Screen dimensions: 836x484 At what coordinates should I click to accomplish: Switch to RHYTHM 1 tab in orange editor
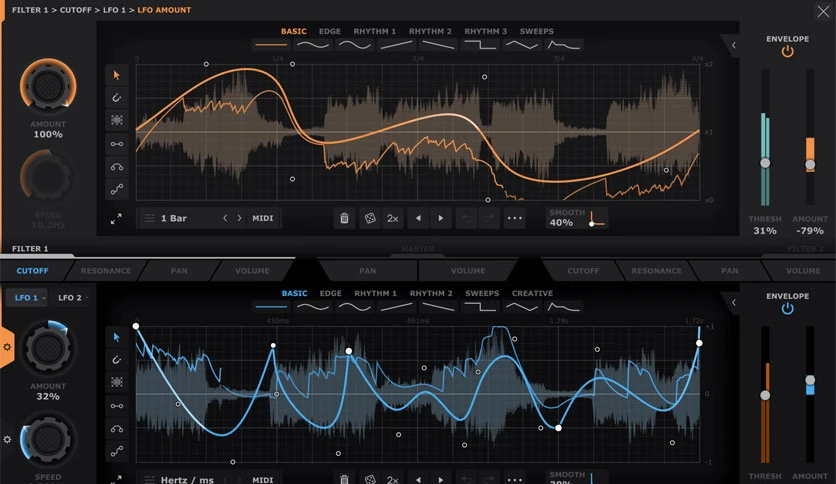374,31
